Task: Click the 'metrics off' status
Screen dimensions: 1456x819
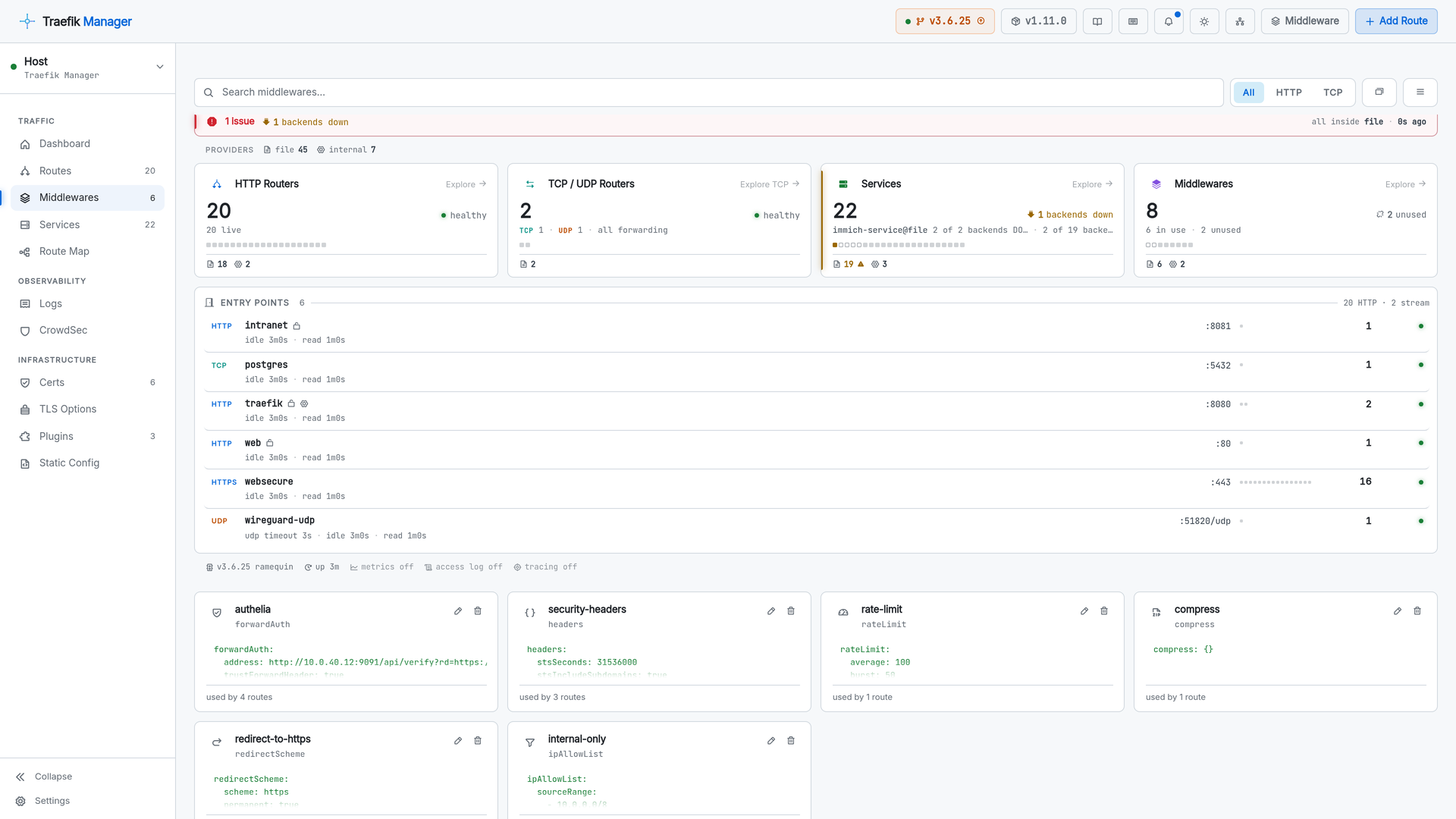Action: (381, 567)
